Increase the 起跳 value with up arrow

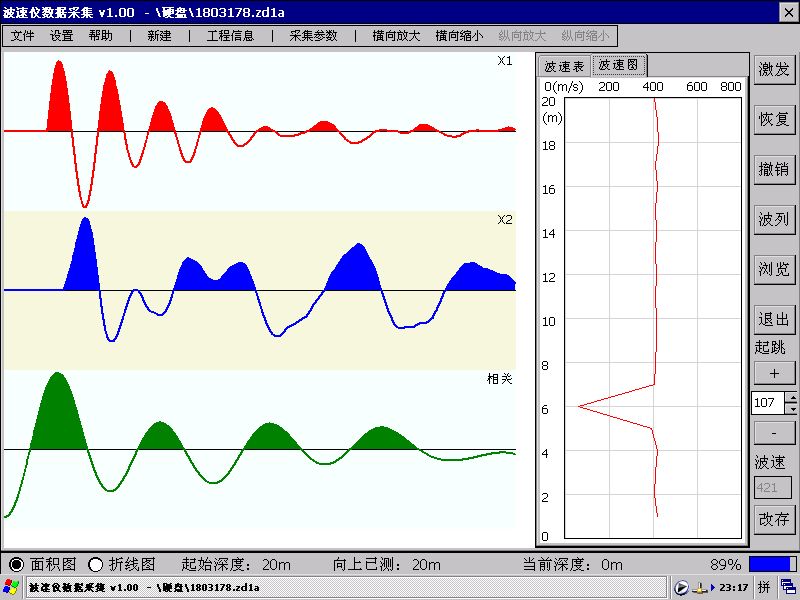tap(792, 398)
